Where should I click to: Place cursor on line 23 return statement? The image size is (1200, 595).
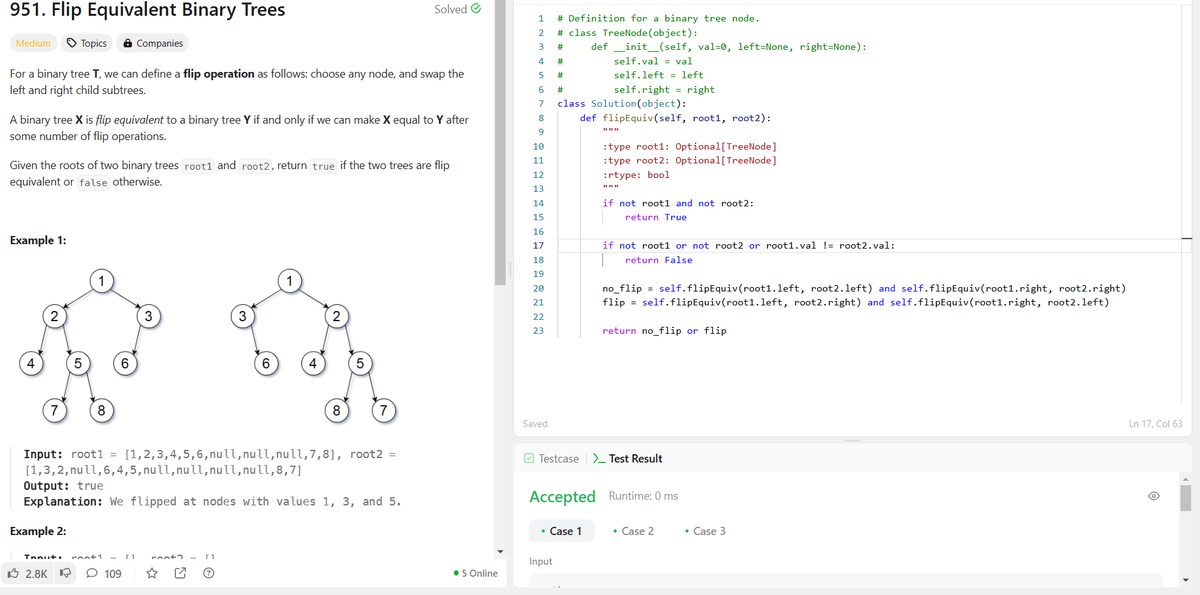pyautogui.click(x=664, y=330)
